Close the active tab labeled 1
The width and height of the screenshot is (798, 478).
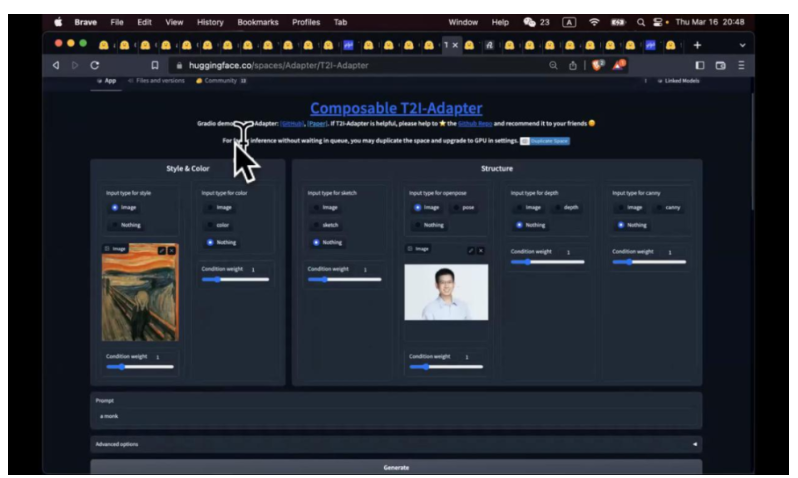[455, 45]
